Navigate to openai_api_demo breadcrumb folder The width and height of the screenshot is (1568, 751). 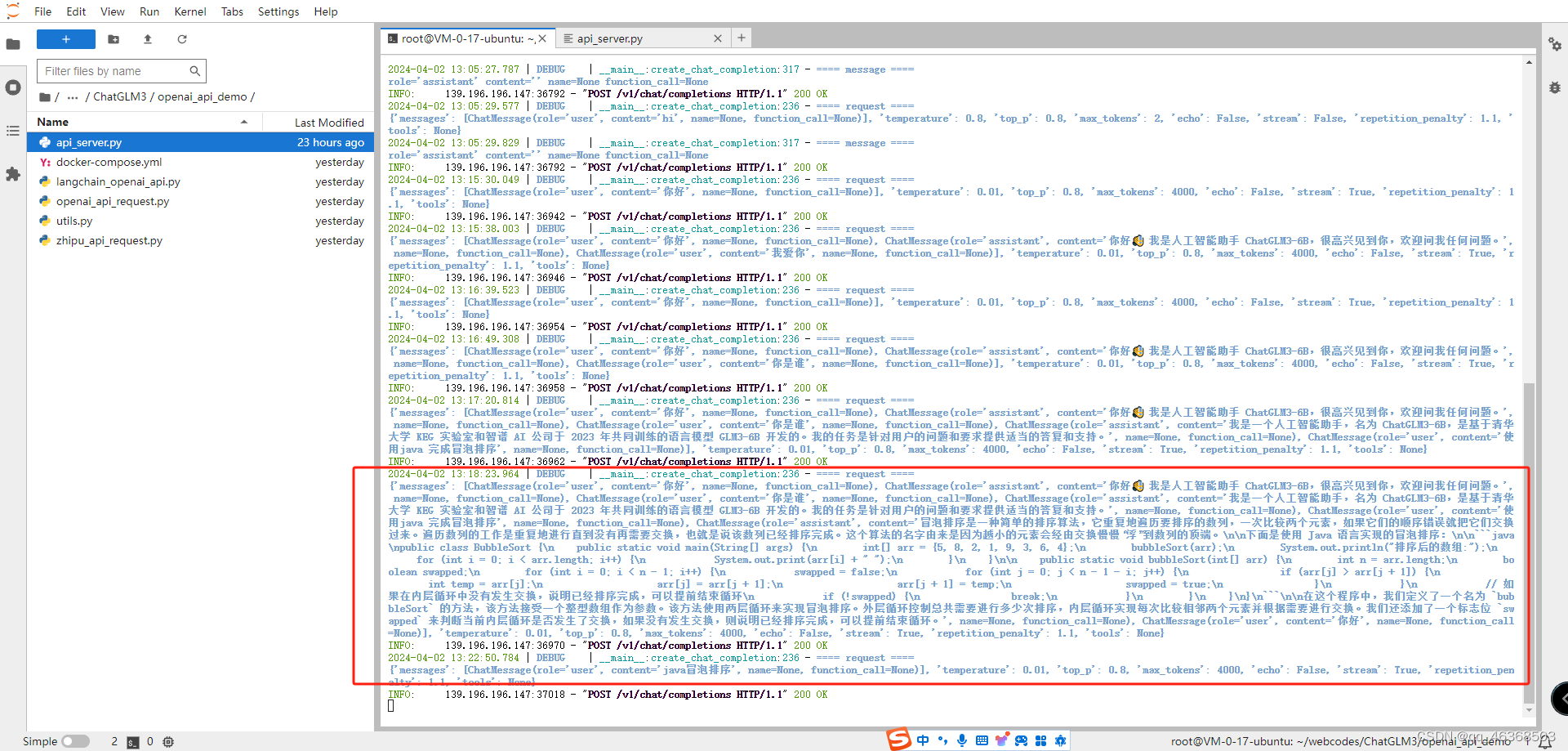click(x=203, y=96)
